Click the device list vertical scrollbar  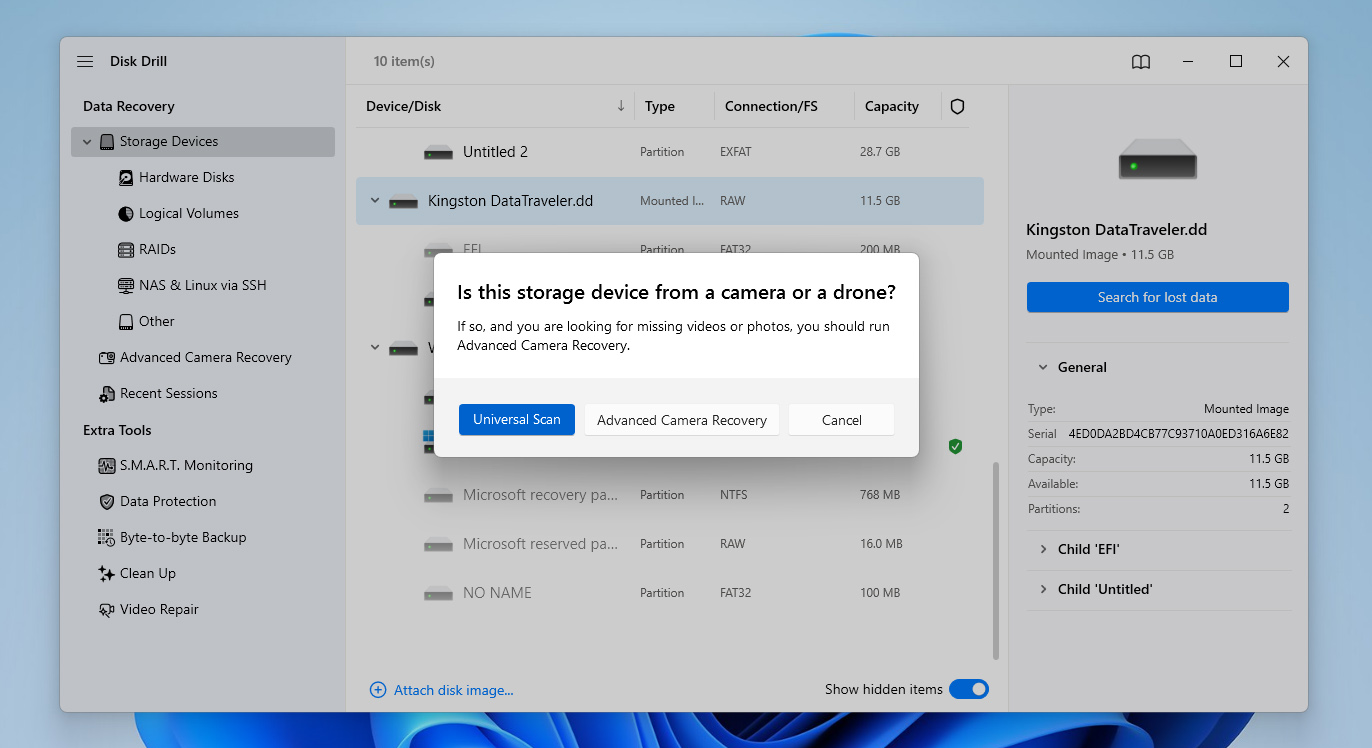[x=995, y=560]
